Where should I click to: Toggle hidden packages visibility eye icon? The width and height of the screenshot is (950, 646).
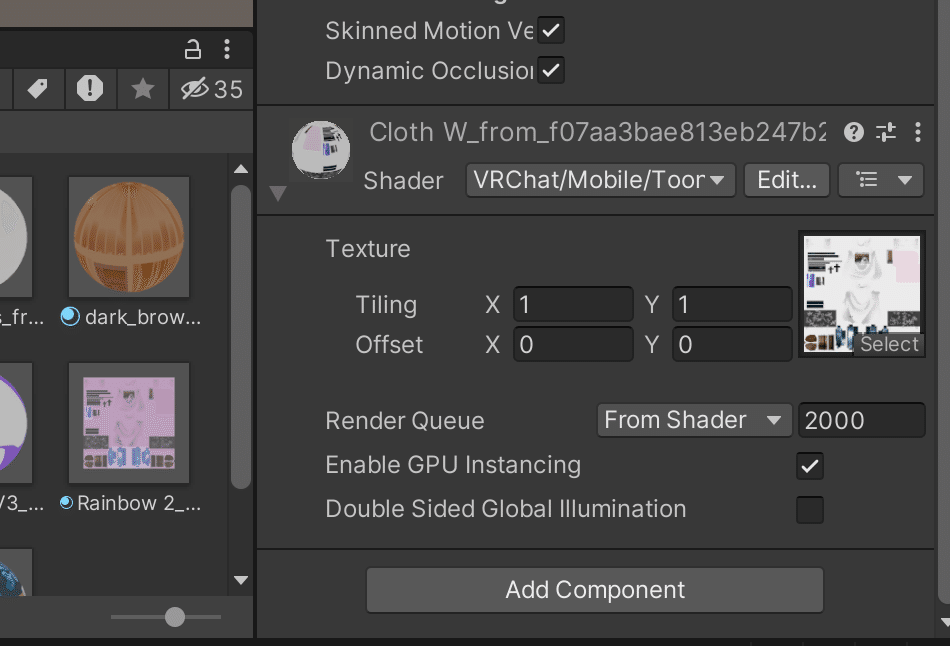point(194,89)
